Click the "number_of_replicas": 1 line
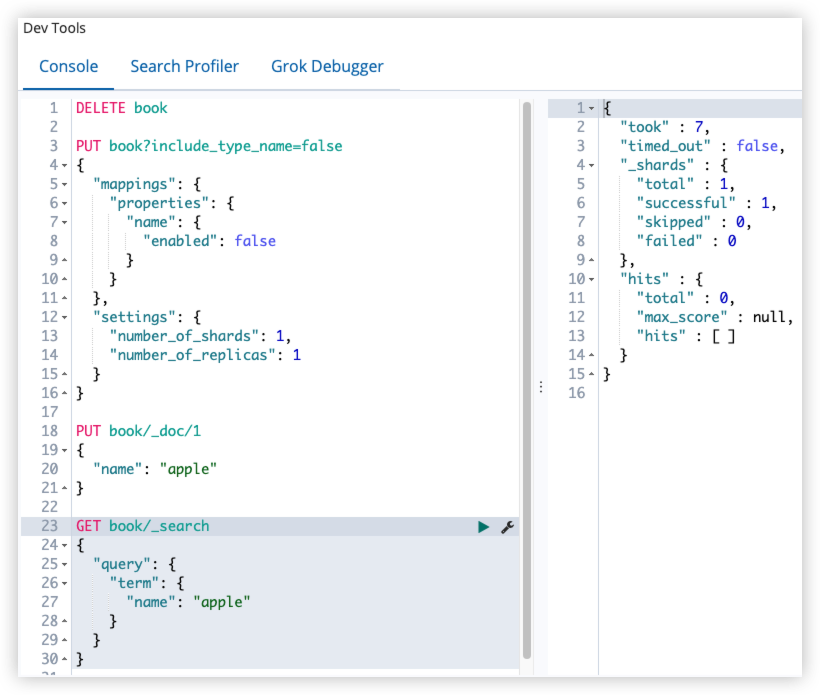 pos(205,355)
